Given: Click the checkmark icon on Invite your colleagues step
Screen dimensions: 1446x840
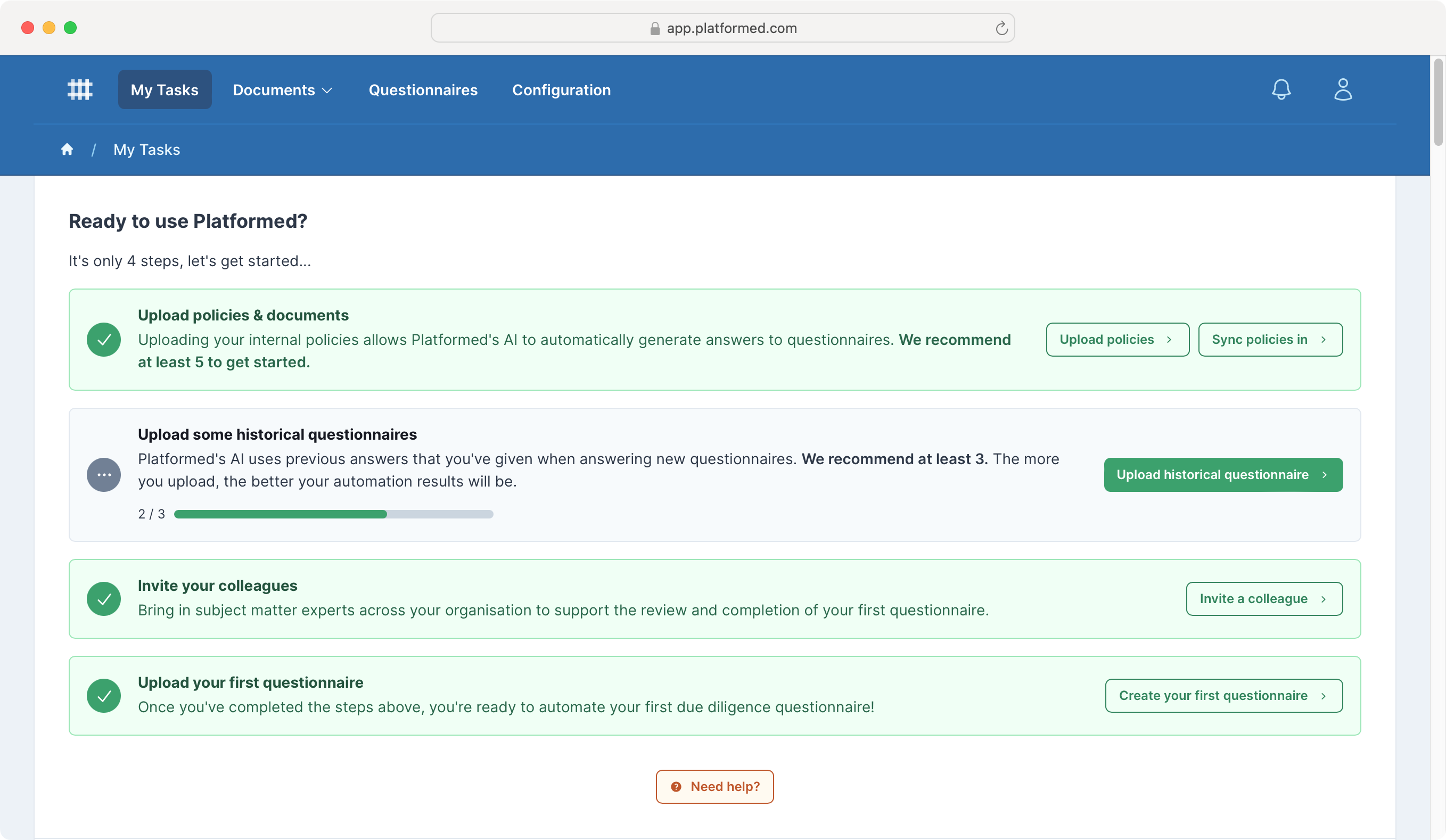Looking at the screenshot, I should click(x=104, y=598).
